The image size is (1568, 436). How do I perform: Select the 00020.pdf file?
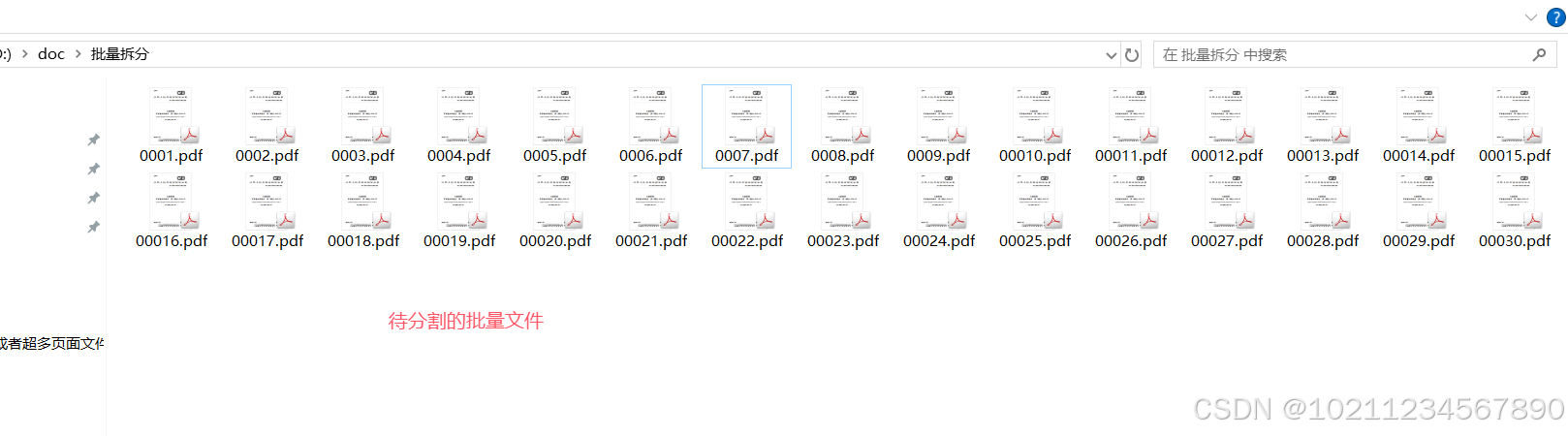555,211
